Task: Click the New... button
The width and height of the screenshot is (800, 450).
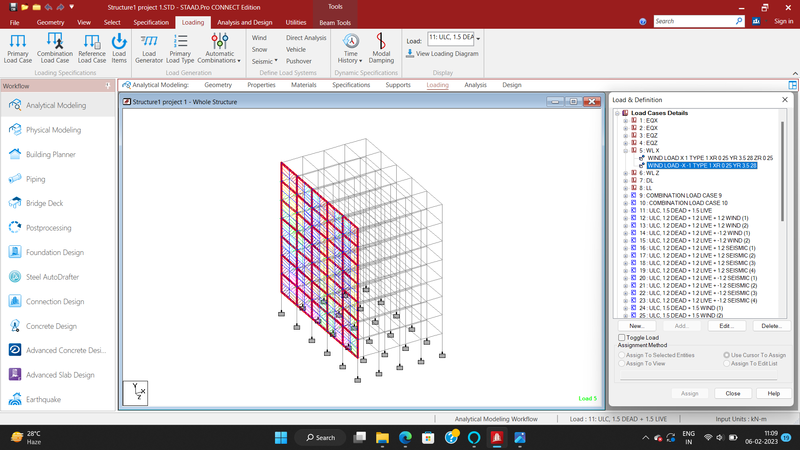Action: point(637,326)
